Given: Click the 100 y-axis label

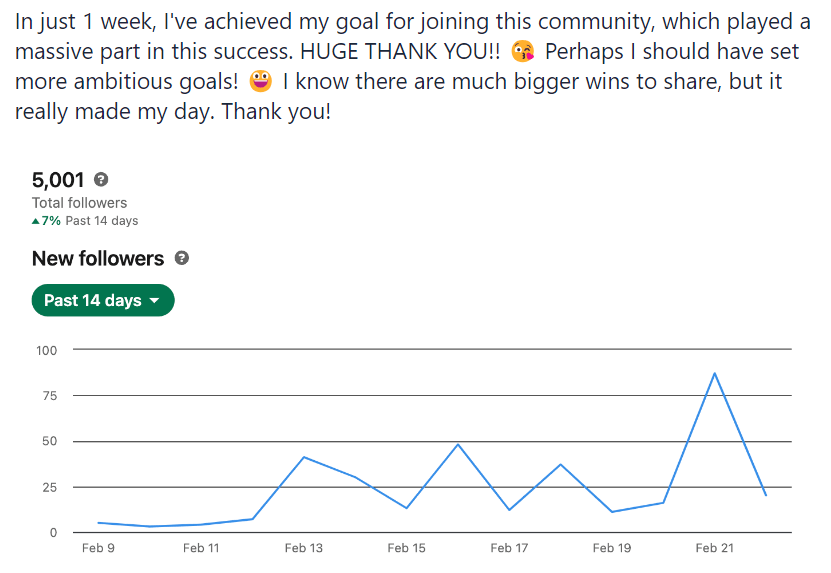Looking at the screenshot, I should [x=48, y=350].
